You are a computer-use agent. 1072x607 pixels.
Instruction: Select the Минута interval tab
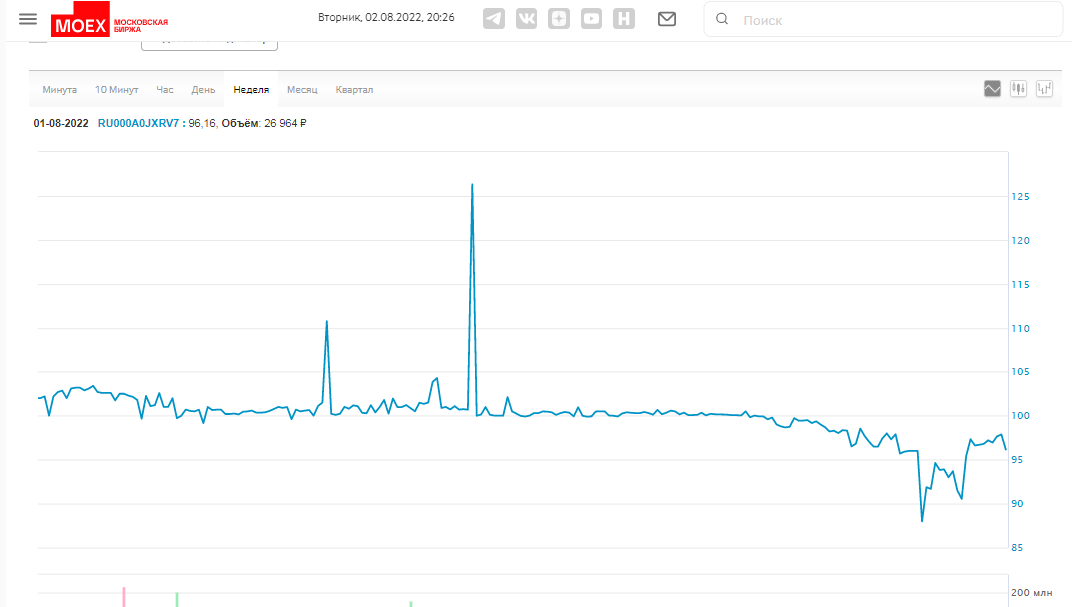point(59,90)
